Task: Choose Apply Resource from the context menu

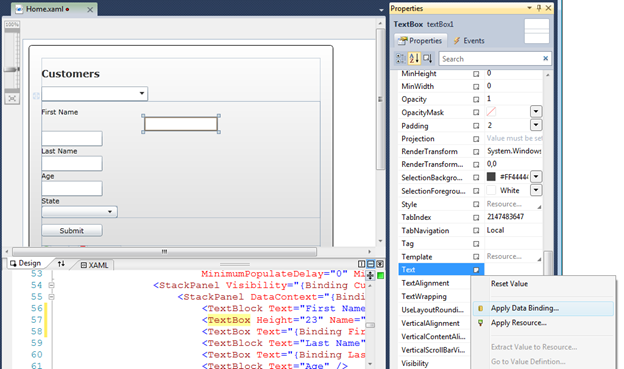Action: coord(518,323)
